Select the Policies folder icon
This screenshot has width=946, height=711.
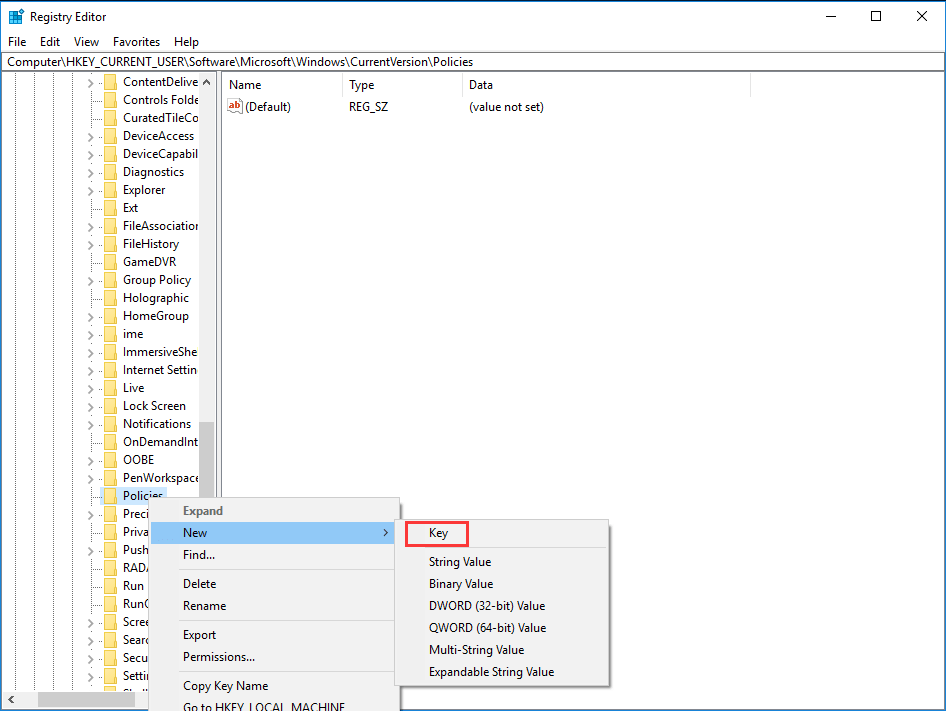pyautogui.click(x=110, y=496)
